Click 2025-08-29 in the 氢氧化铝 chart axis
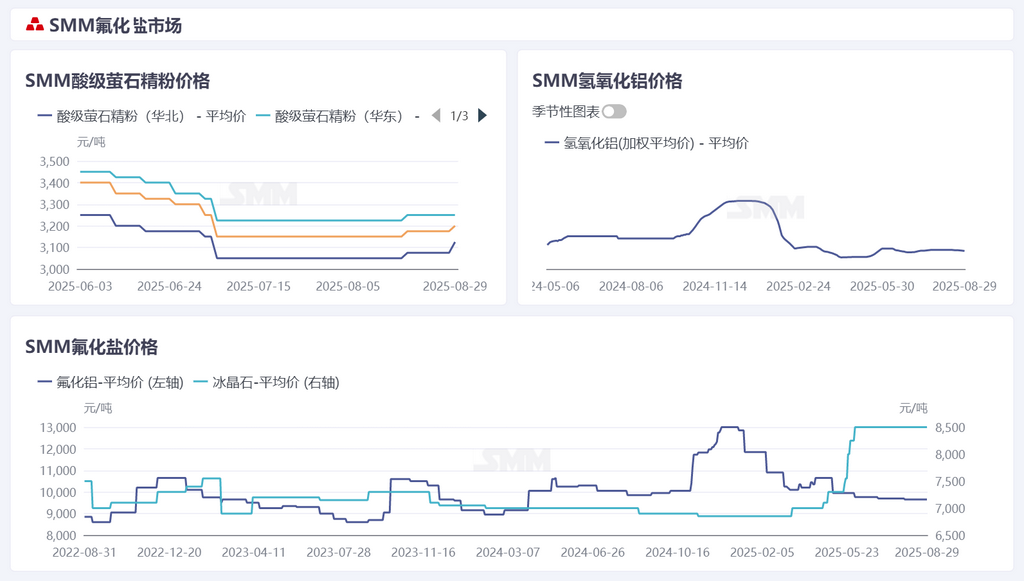The image size is (1024, 581). point(965,286)
